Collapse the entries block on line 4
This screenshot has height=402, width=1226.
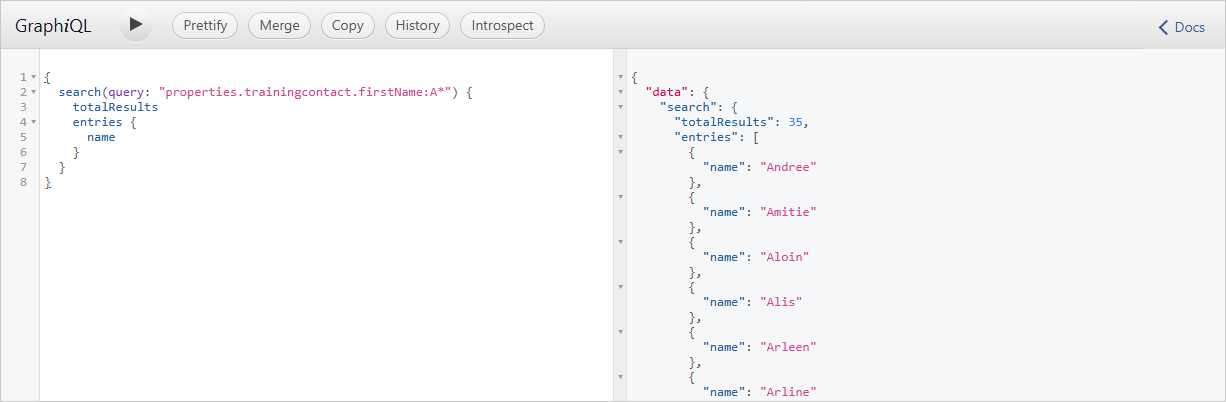(x=34, y=122)
